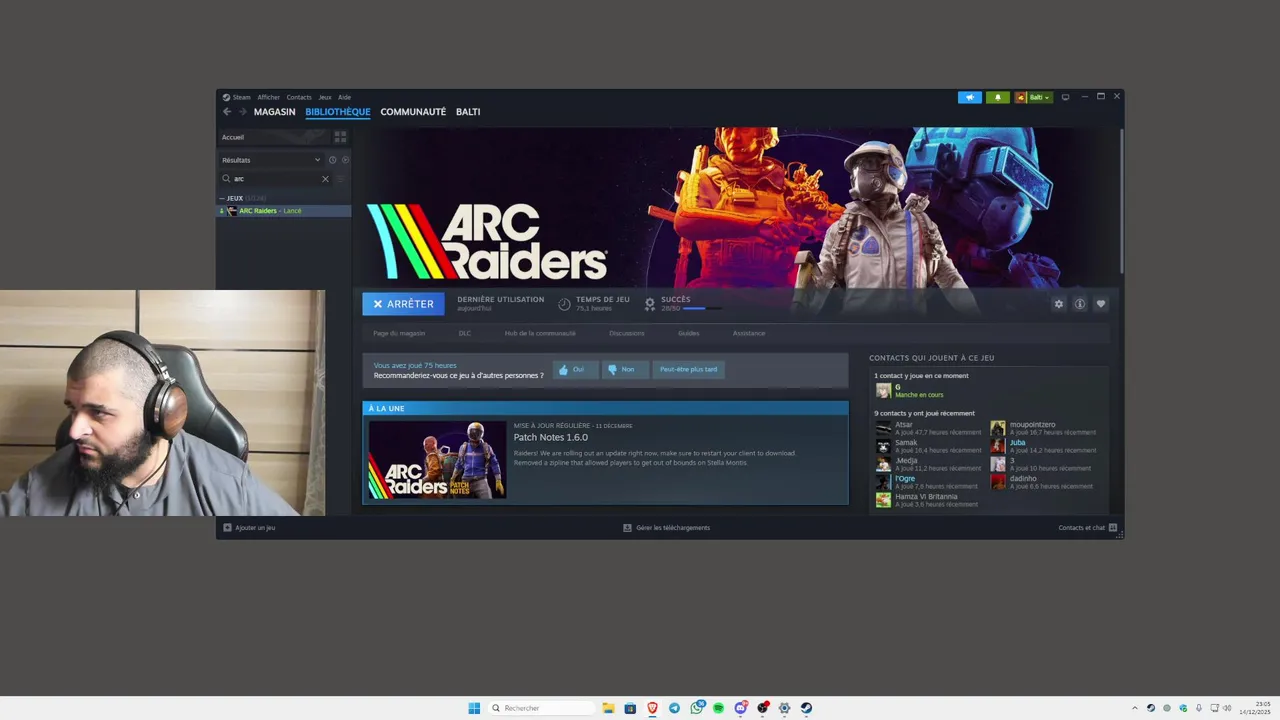
Task: Click Ajouter un jeu at bottom left
Action: click(249, 528)
